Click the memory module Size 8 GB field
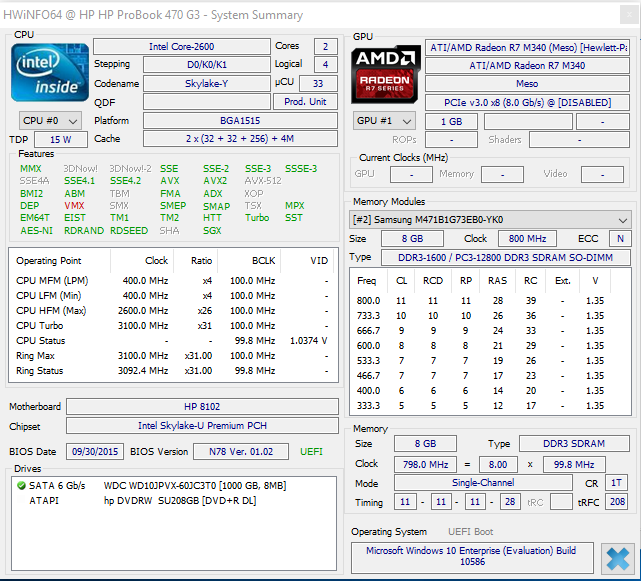The height and width of the screenshot is (581, 641). (x=412, y=239)
